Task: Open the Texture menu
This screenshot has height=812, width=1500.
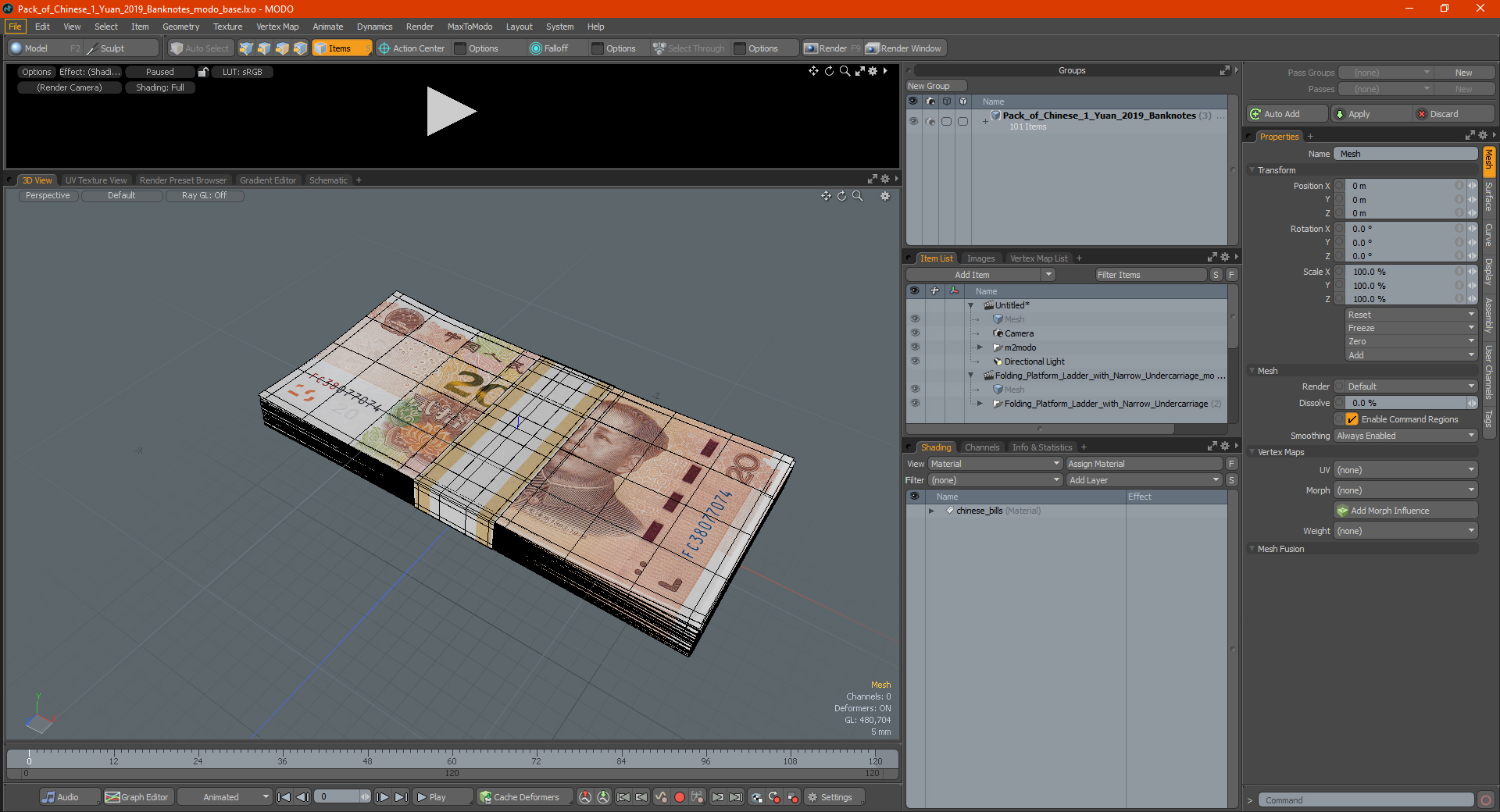Action: [227, 27]
